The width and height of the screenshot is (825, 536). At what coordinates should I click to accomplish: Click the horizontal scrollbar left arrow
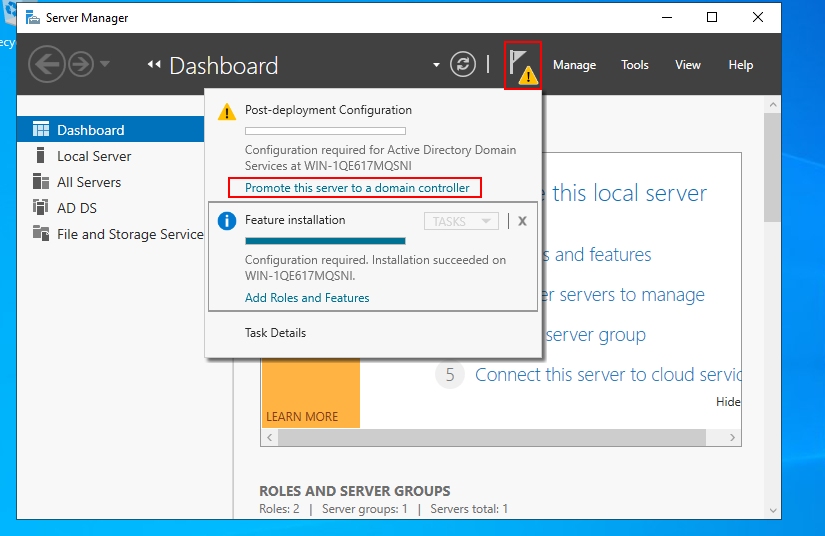click(x=269, y=438)
